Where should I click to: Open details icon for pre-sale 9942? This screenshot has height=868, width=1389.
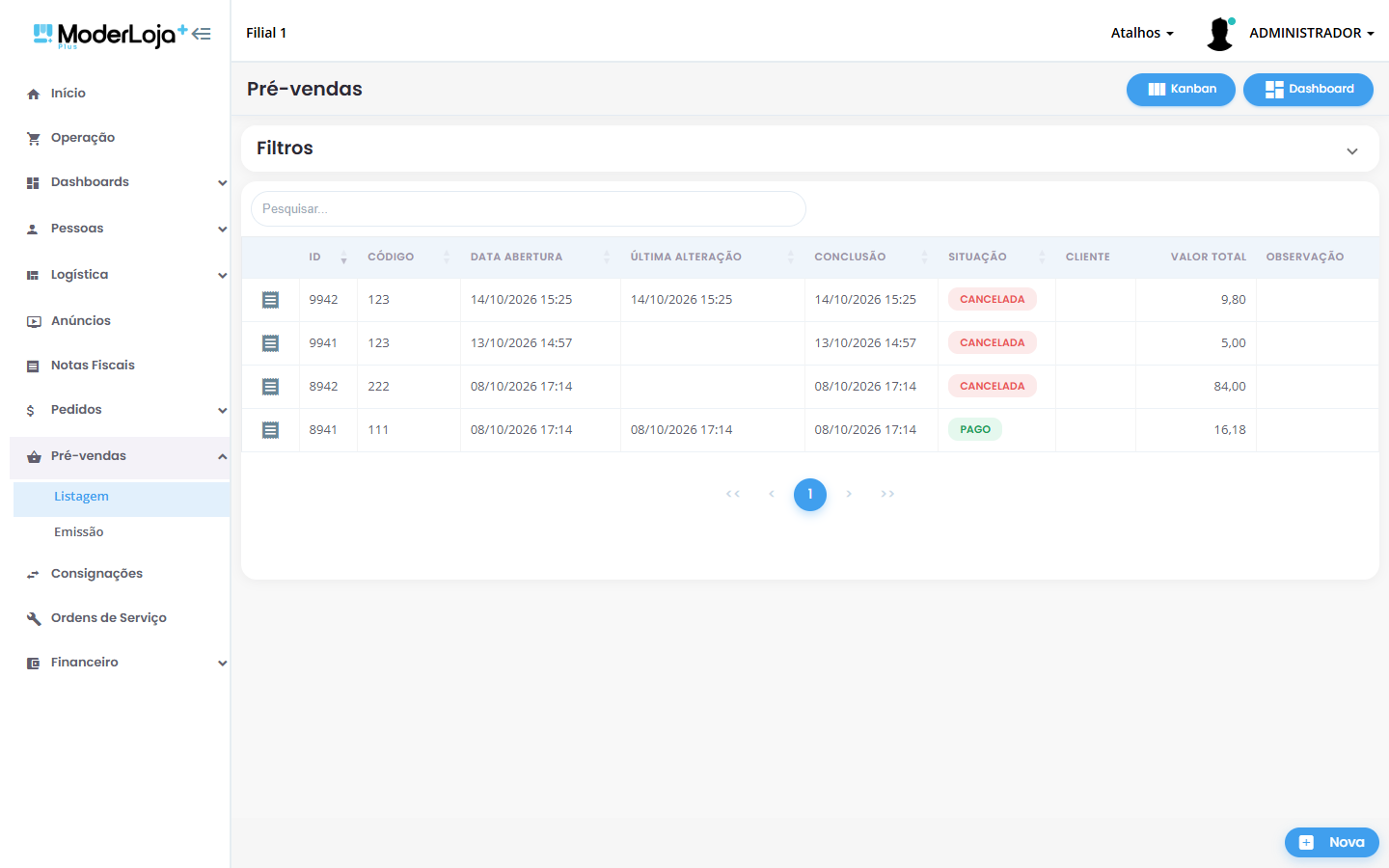pos(271,300)
